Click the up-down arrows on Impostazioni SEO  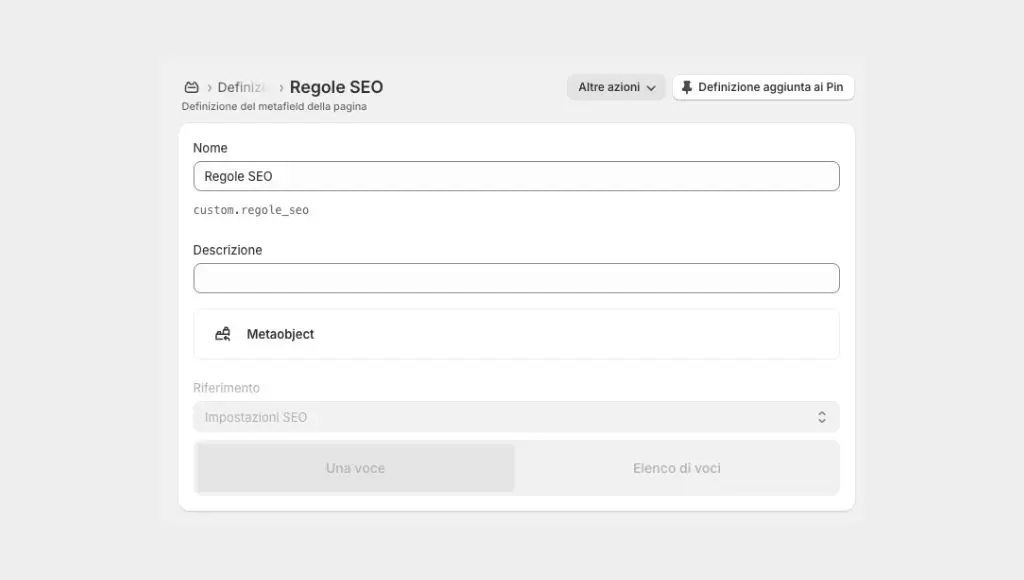coord(821,417)
